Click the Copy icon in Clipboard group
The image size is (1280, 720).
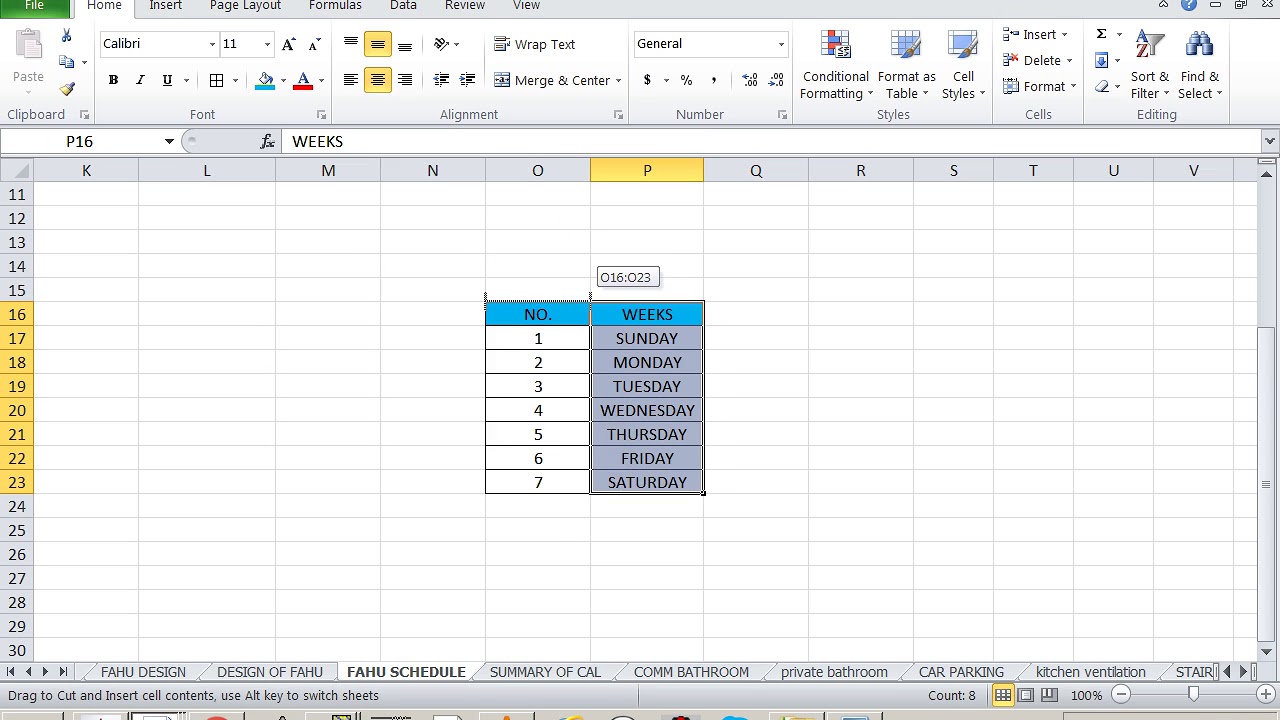67,62
